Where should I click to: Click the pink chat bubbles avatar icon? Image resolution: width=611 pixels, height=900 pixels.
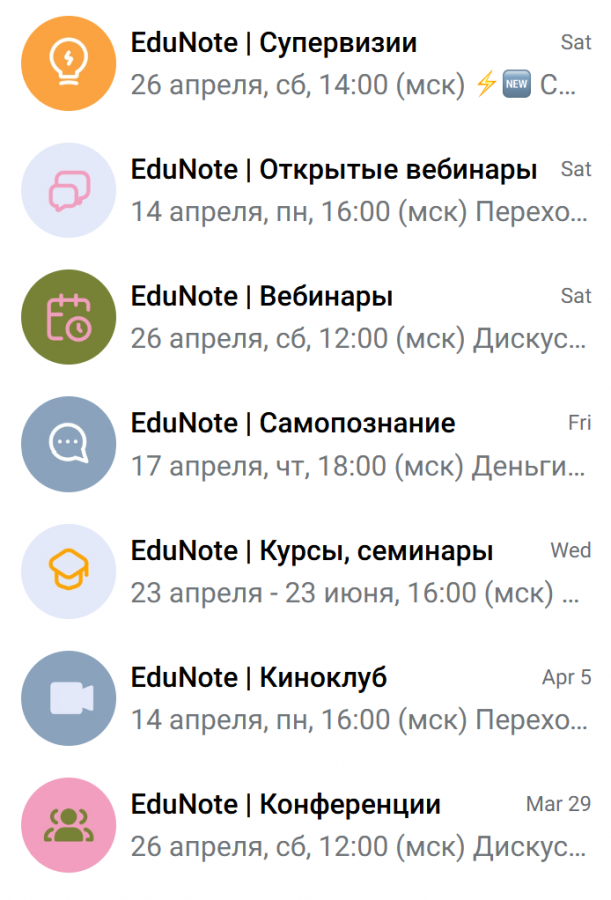[68, 190]
